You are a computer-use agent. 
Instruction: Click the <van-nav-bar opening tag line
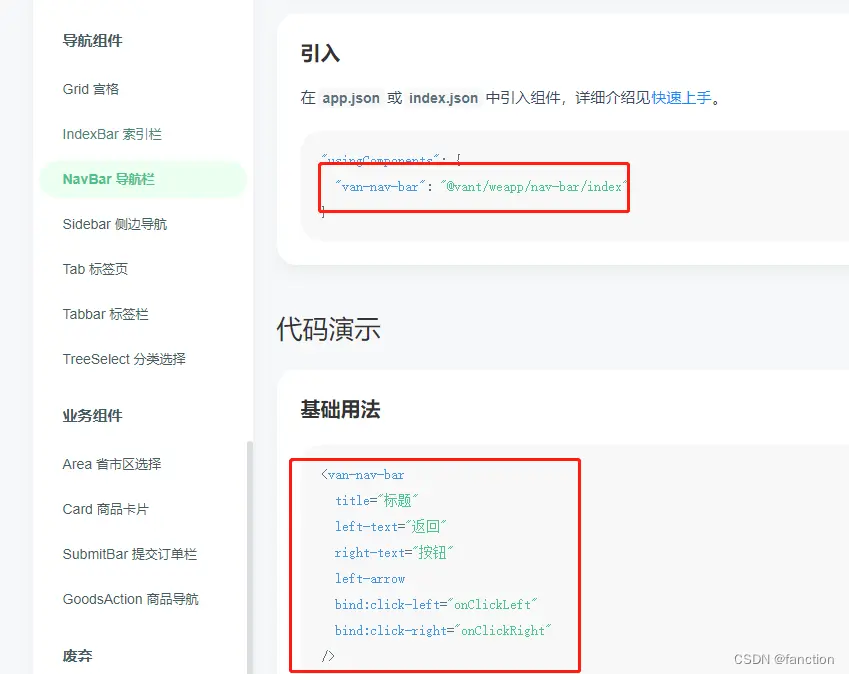pos(363,475)
